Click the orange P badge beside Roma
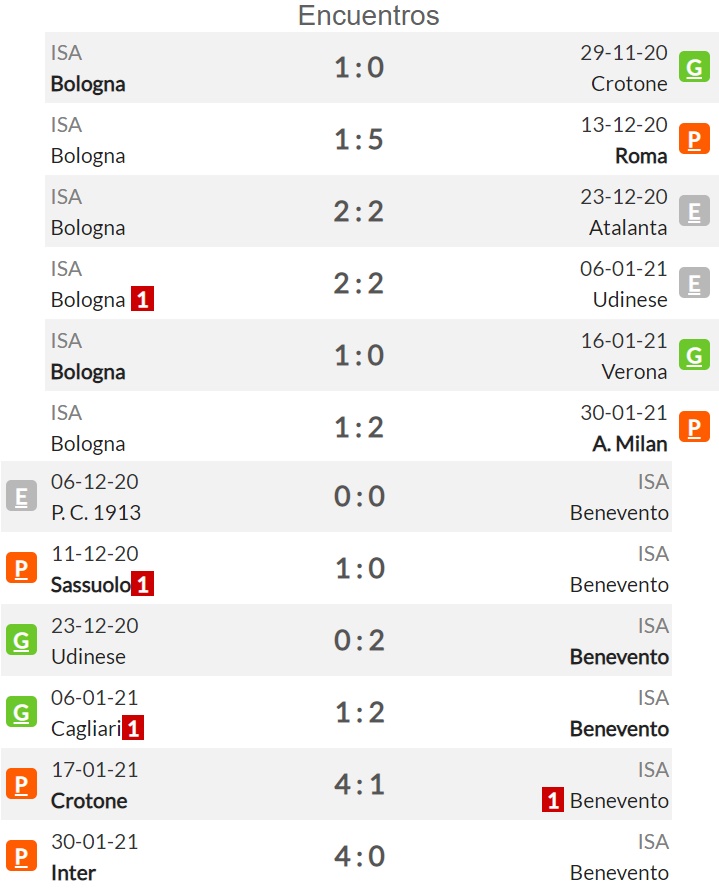The image size is (719, 891). click(x=694, y=139)
